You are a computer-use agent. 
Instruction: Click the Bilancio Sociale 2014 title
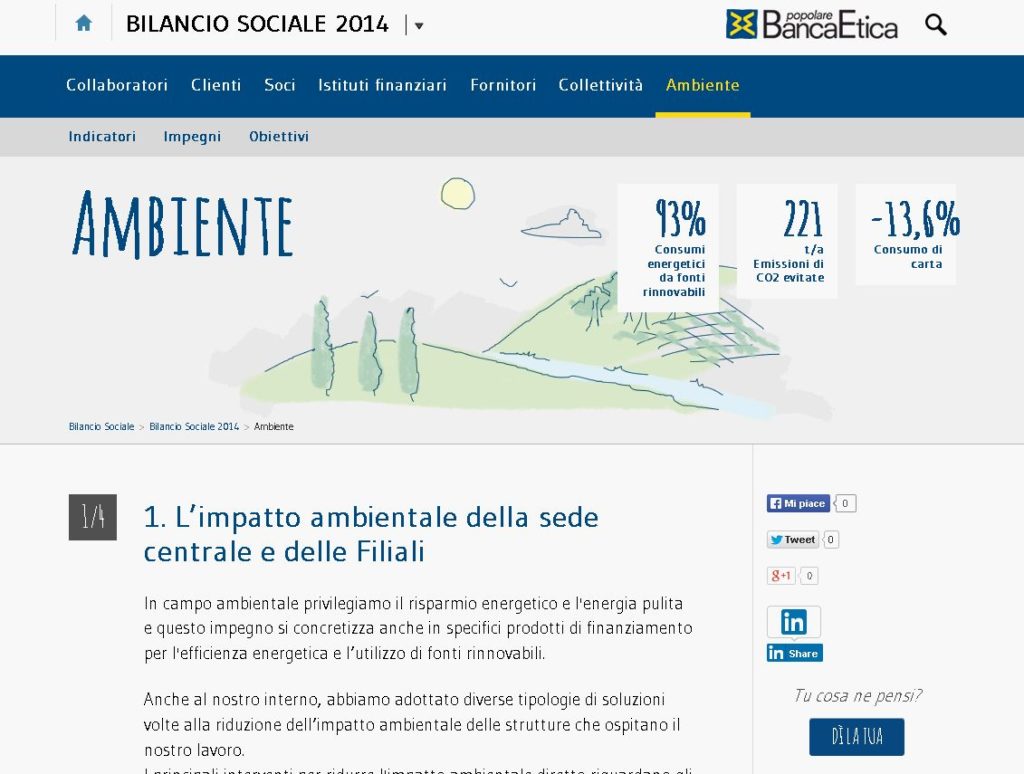tap(257, 24)
